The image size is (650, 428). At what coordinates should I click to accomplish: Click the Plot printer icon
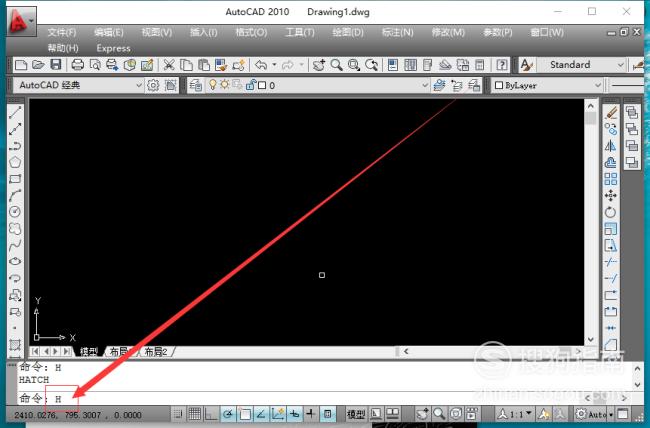click(78, 65)
